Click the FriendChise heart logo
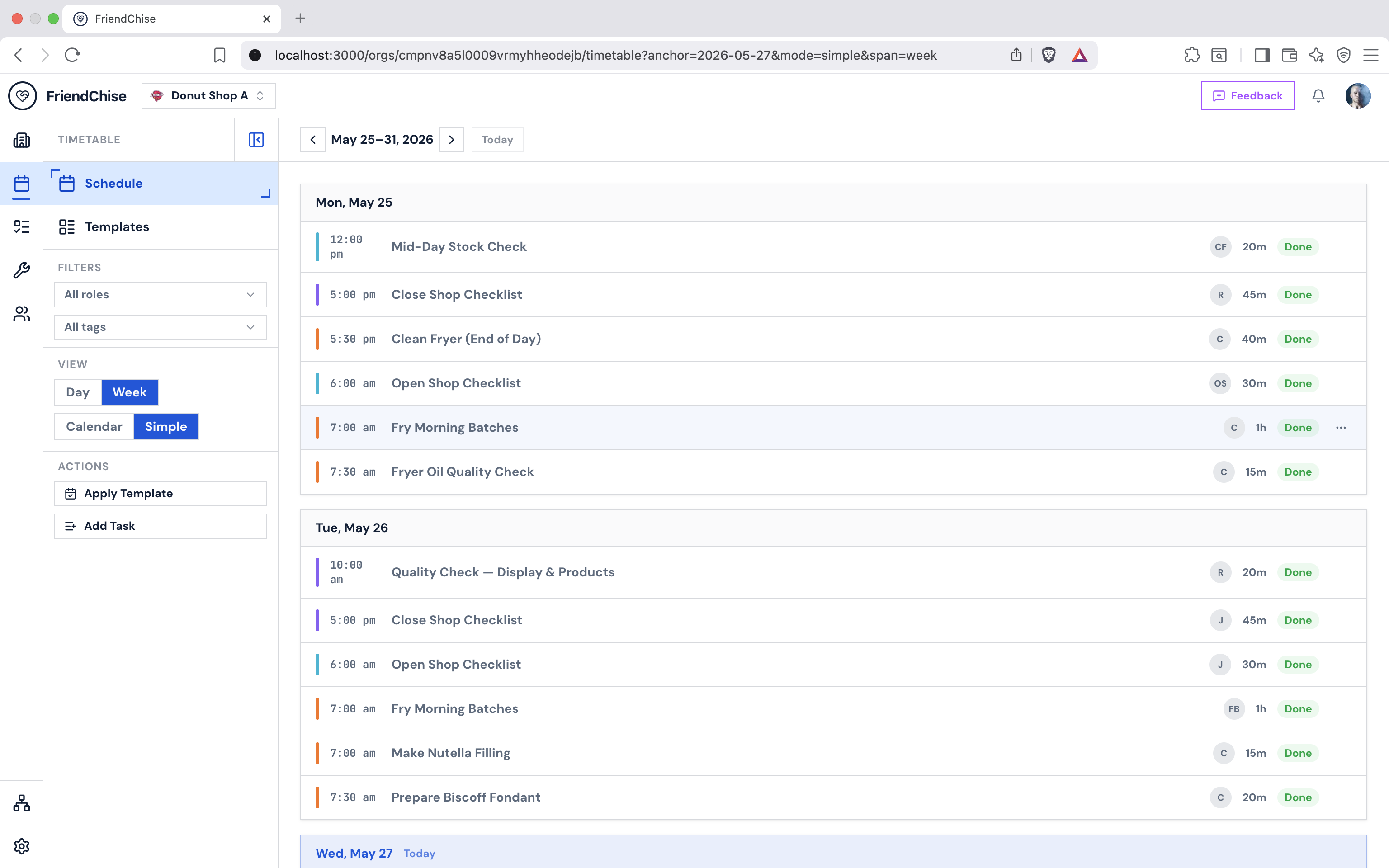Image resolution: width=1389 pixels, height=868 pixels. click(23, 96)
